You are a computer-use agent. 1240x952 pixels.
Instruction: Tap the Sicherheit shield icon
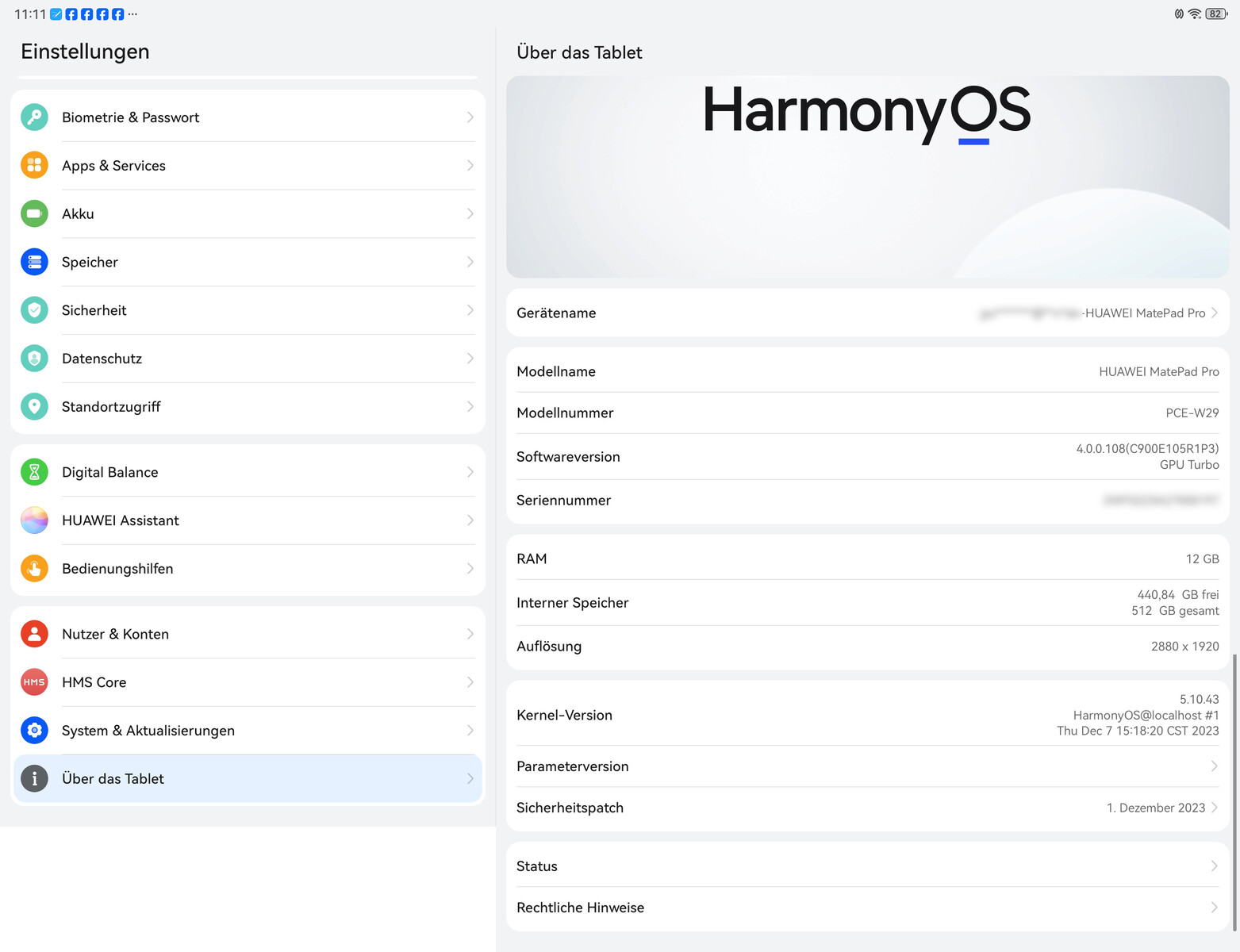coord(34,310)
